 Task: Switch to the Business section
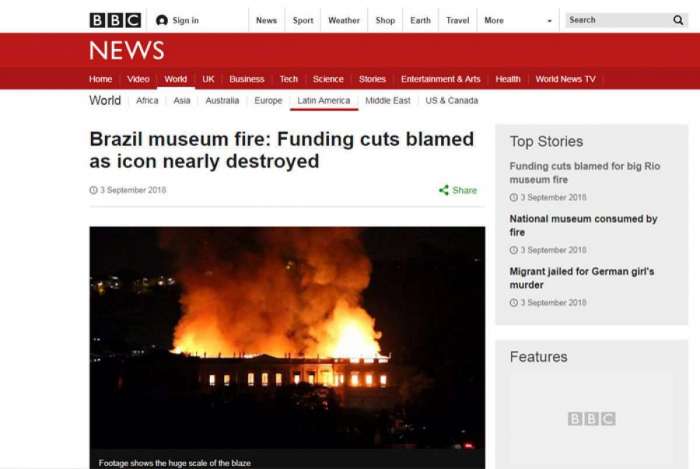point(246,79)
